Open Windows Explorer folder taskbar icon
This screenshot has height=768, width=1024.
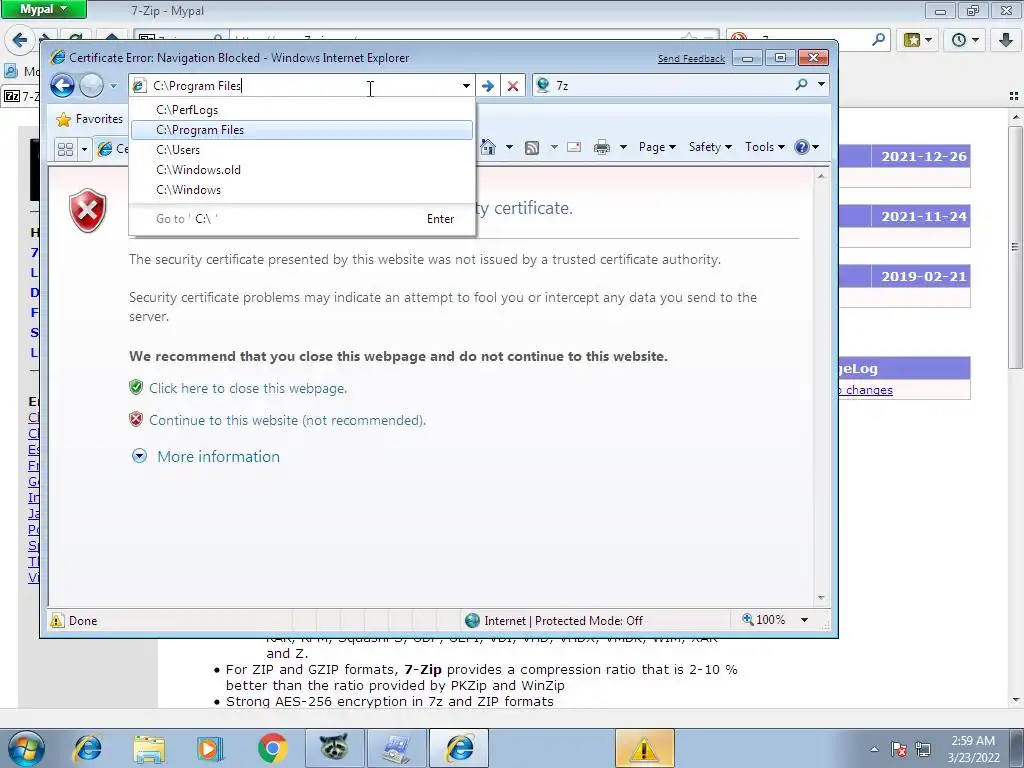click(x=149, y=748)
